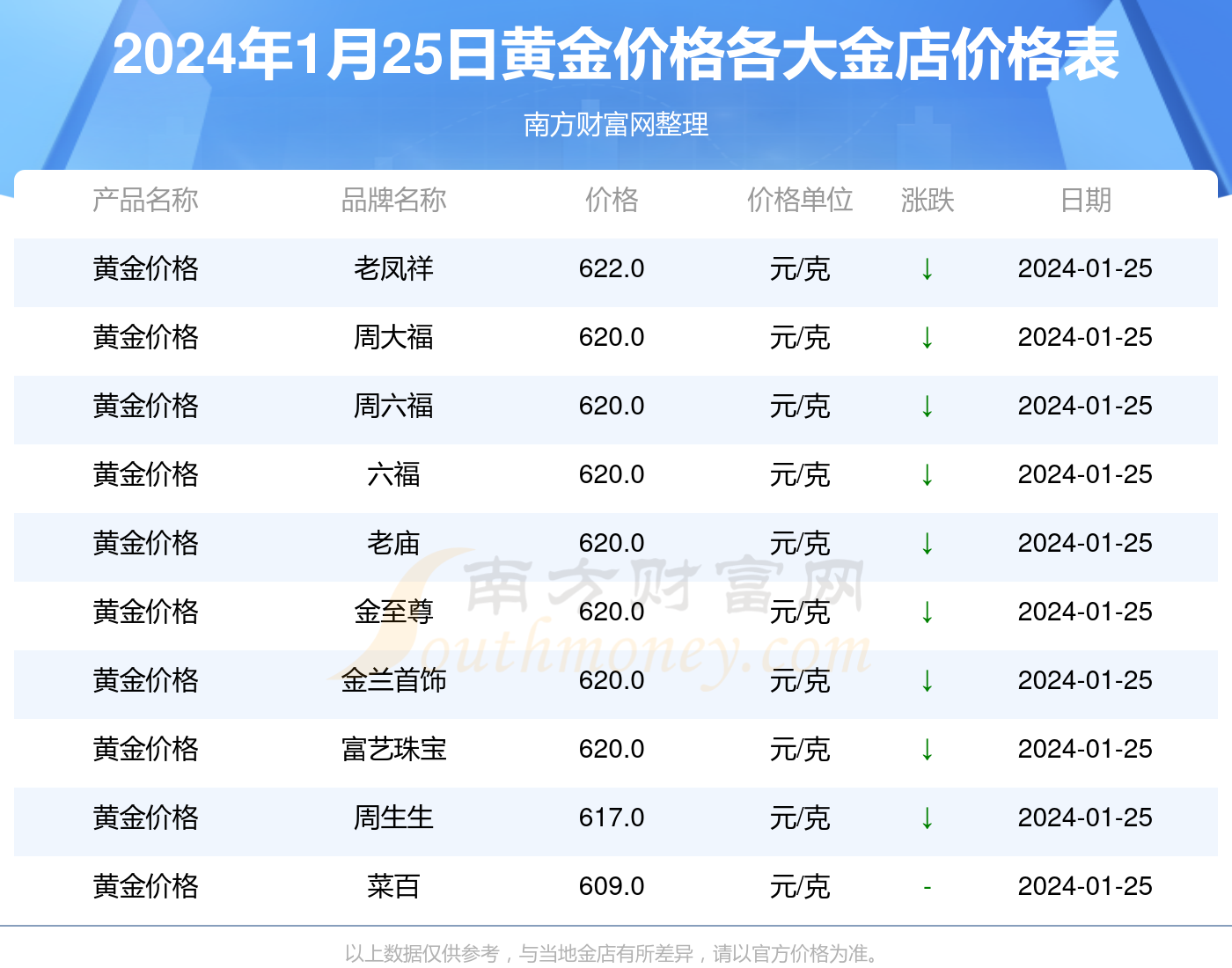The height and width of the screenshot is (968, 1232).
Task: Click the down arrow in the 六福 row
Action: click(928, 475)
